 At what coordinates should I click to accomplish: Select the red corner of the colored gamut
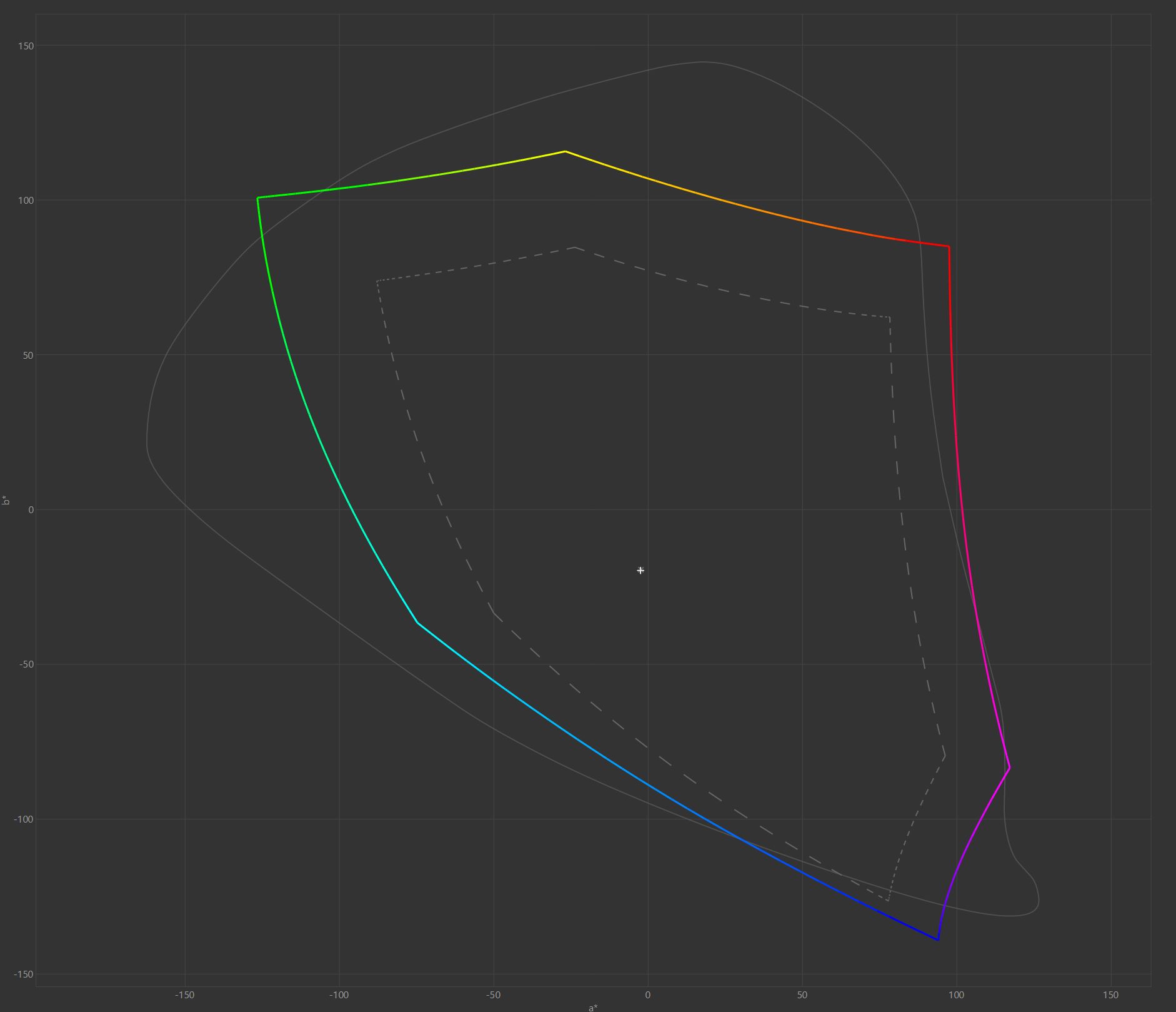(x=949, y=247)
